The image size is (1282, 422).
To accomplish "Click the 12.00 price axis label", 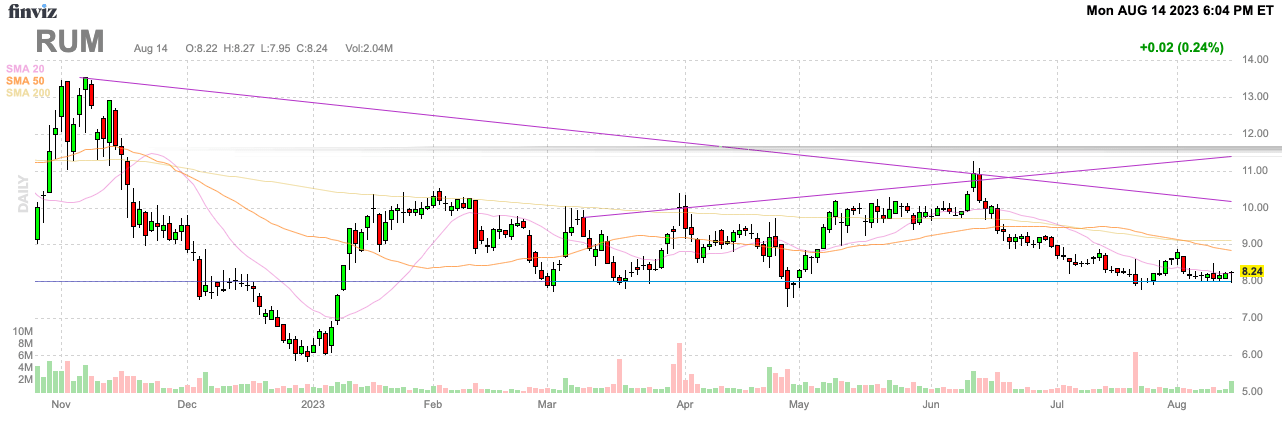I will [1254, 134].
